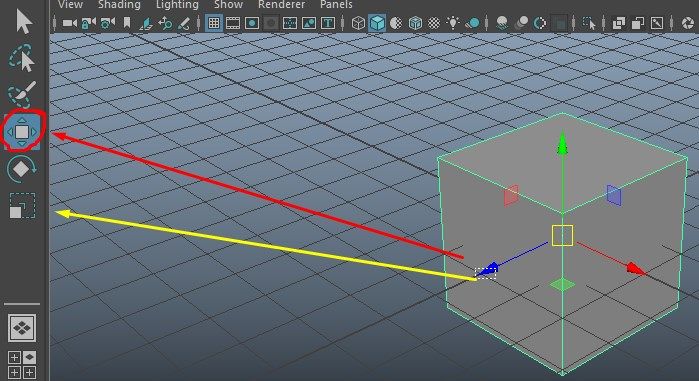Open the Grease Pencil tool
The height and width of the screenshot is (381, 699).
pyautogui.click(x=183, y=23)
